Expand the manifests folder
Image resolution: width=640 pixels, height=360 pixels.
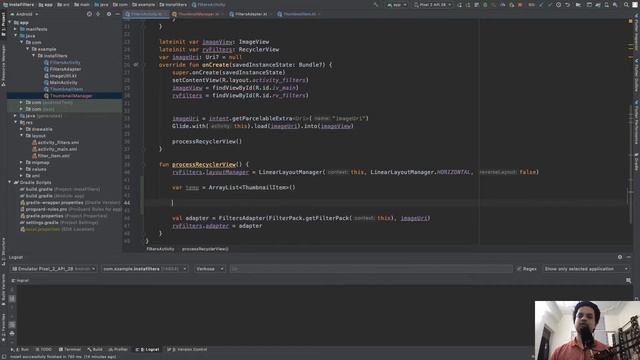pyautogui.click(x=16, y=29)
